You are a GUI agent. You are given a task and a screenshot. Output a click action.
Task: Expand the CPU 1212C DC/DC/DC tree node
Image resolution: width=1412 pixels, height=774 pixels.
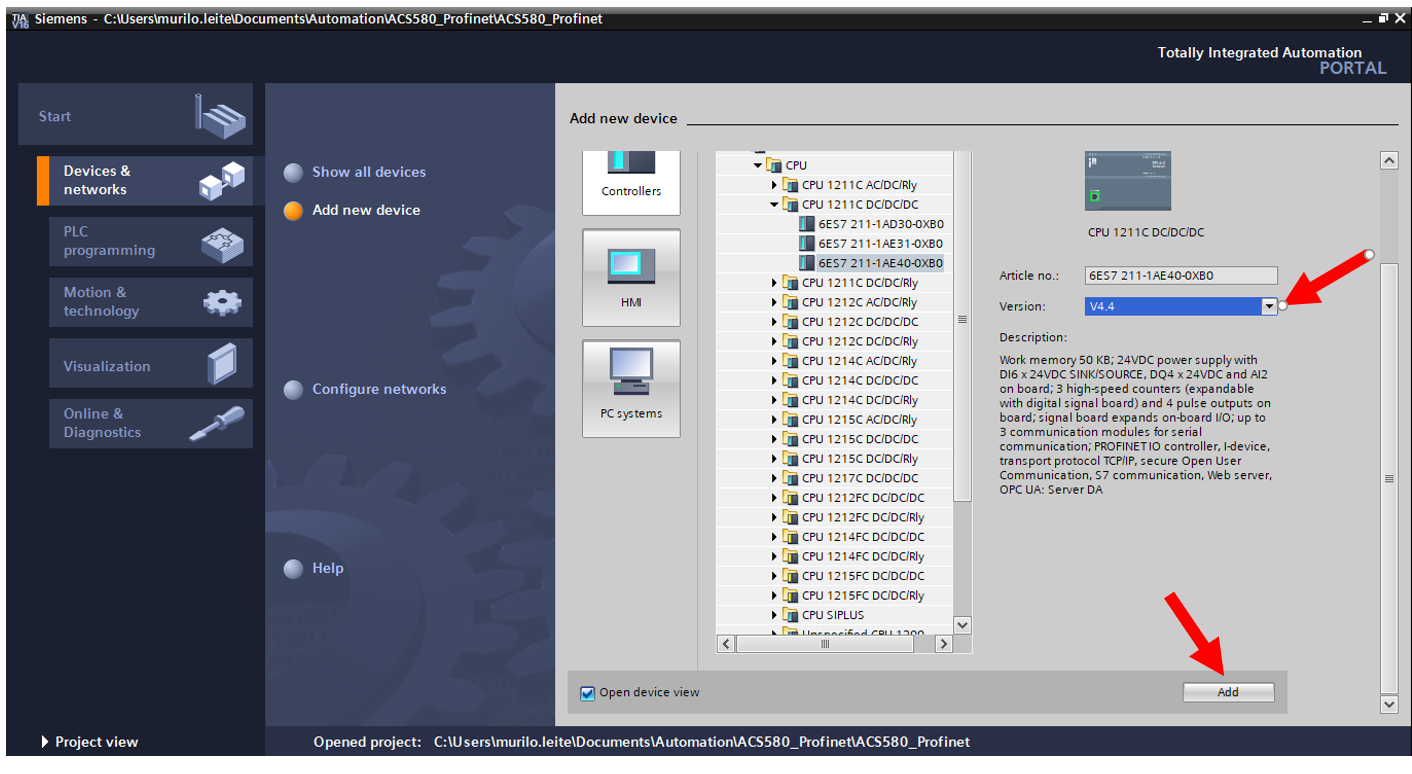pos(774,322)
